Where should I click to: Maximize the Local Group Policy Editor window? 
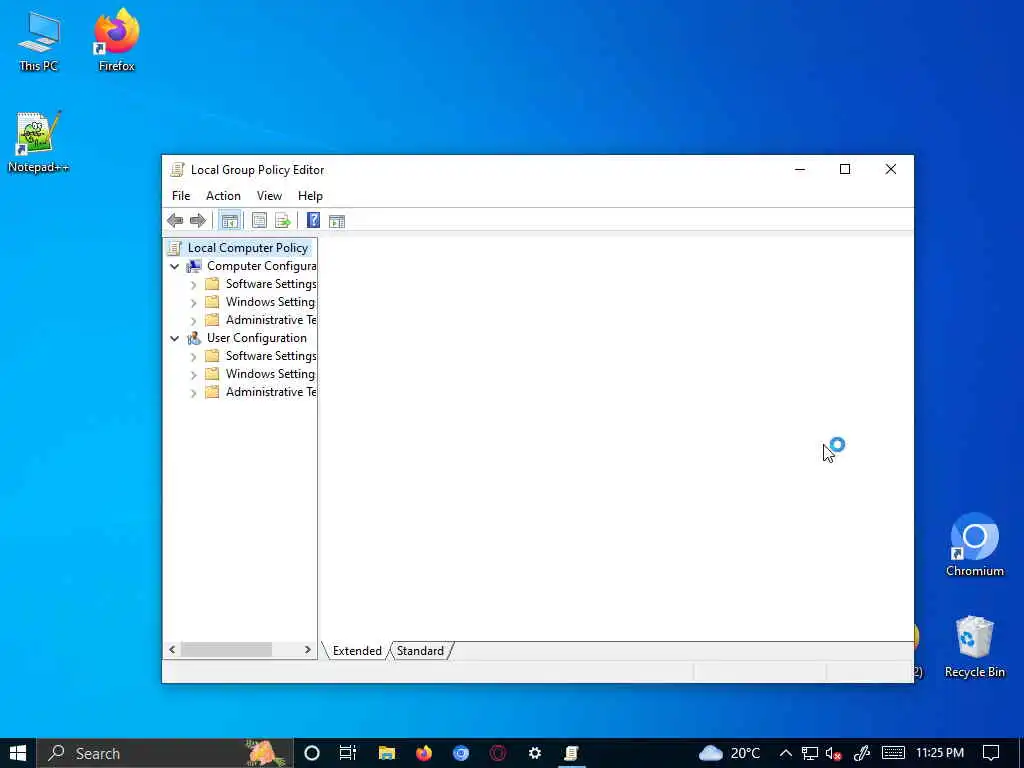pyautogui.click(x=845, y=170)
